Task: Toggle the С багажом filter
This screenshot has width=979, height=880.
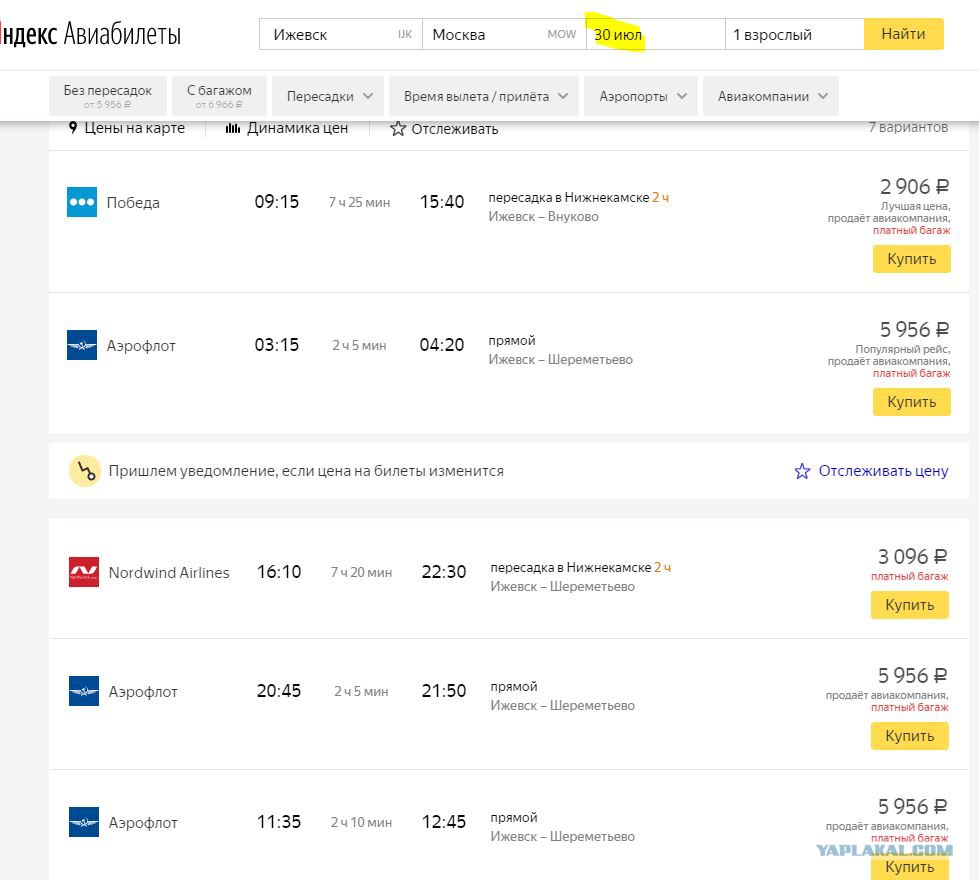Action: pyautogui.click(x=219, y=96)
